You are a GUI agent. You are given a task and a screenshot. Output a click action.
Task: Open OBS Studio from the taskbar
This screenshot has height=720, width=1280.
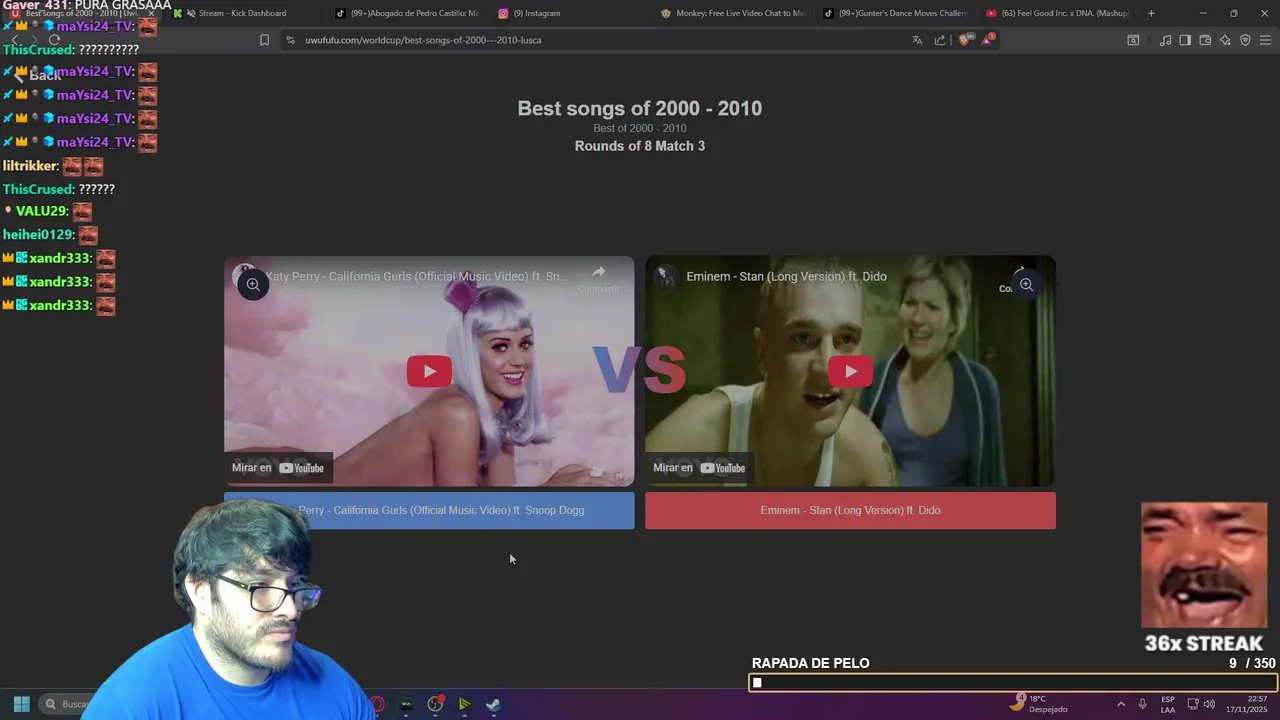[x=435, y=704]
